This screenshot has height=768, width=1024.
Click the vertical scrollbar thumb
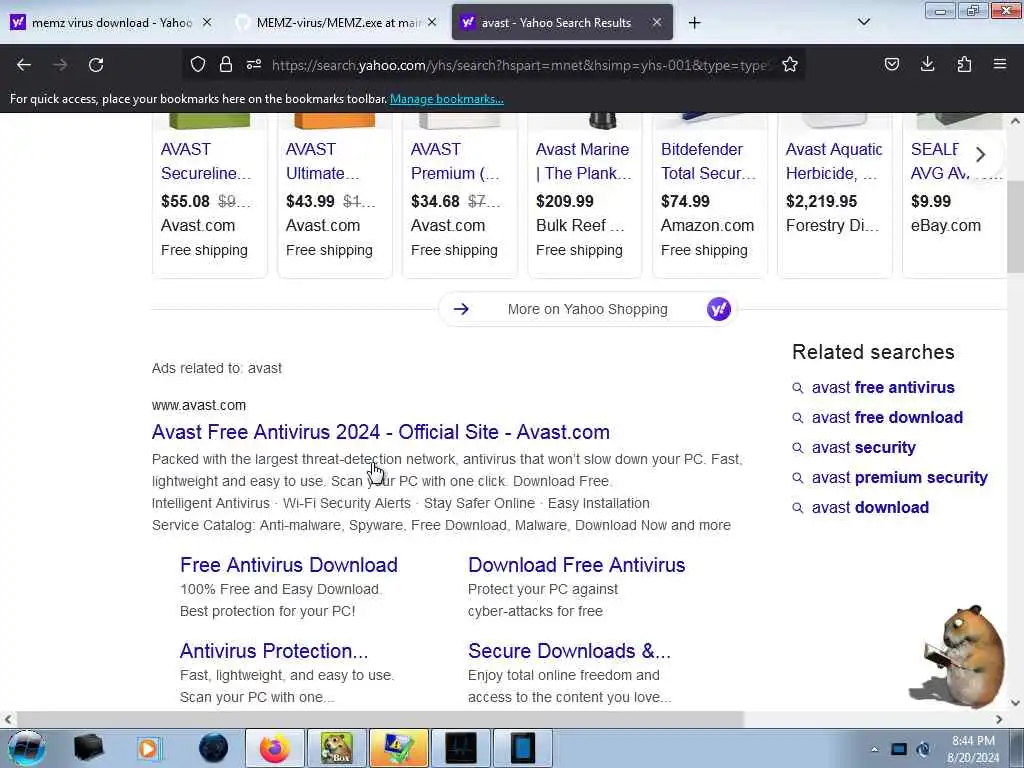[x=1015, y=227]
